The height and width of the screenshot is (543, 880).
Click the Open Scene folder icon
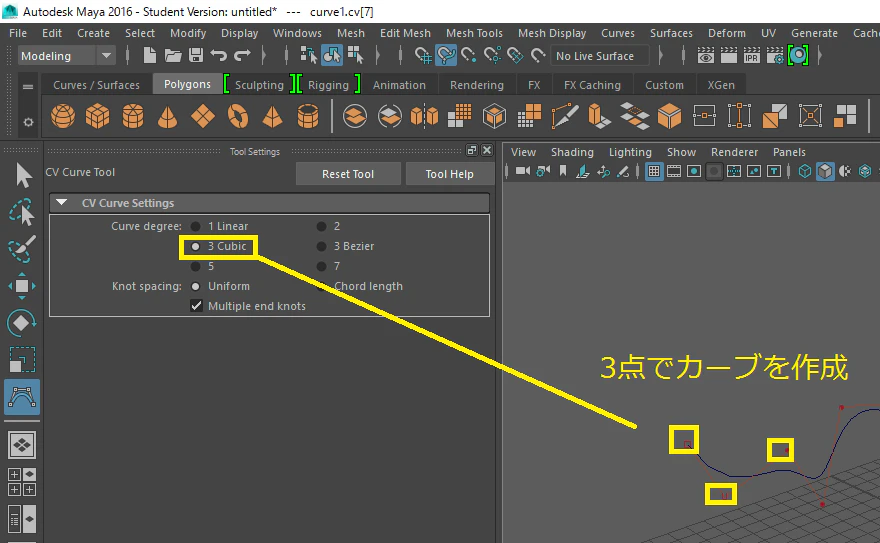click(x=173, y=56)
